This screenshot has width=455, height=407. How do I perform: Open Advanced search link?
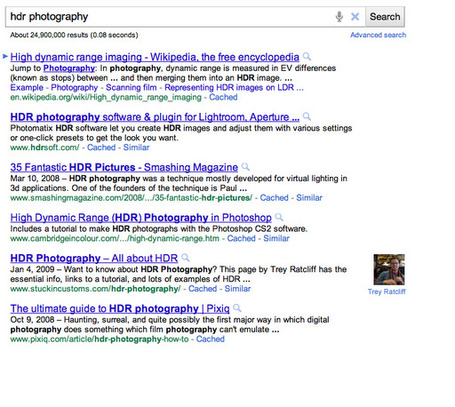(x=378, y=35)
